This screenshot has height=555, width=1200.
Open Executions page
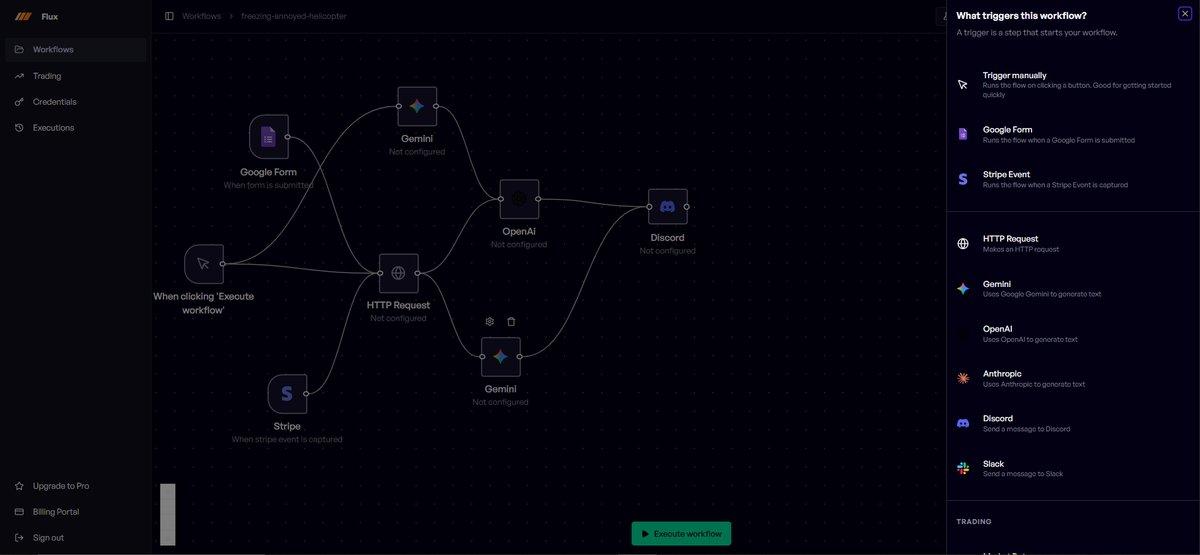(x=76, y=128)
